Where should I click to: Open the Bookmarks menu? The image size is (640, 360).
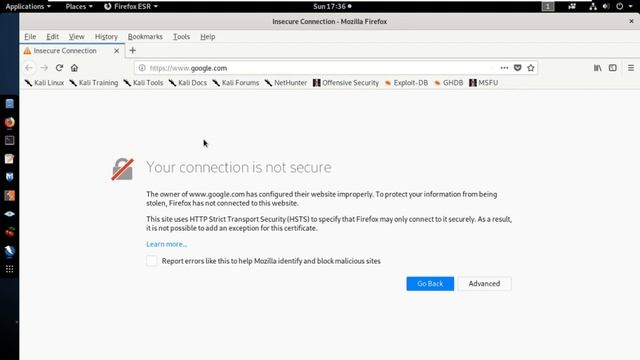coord(145,37)
